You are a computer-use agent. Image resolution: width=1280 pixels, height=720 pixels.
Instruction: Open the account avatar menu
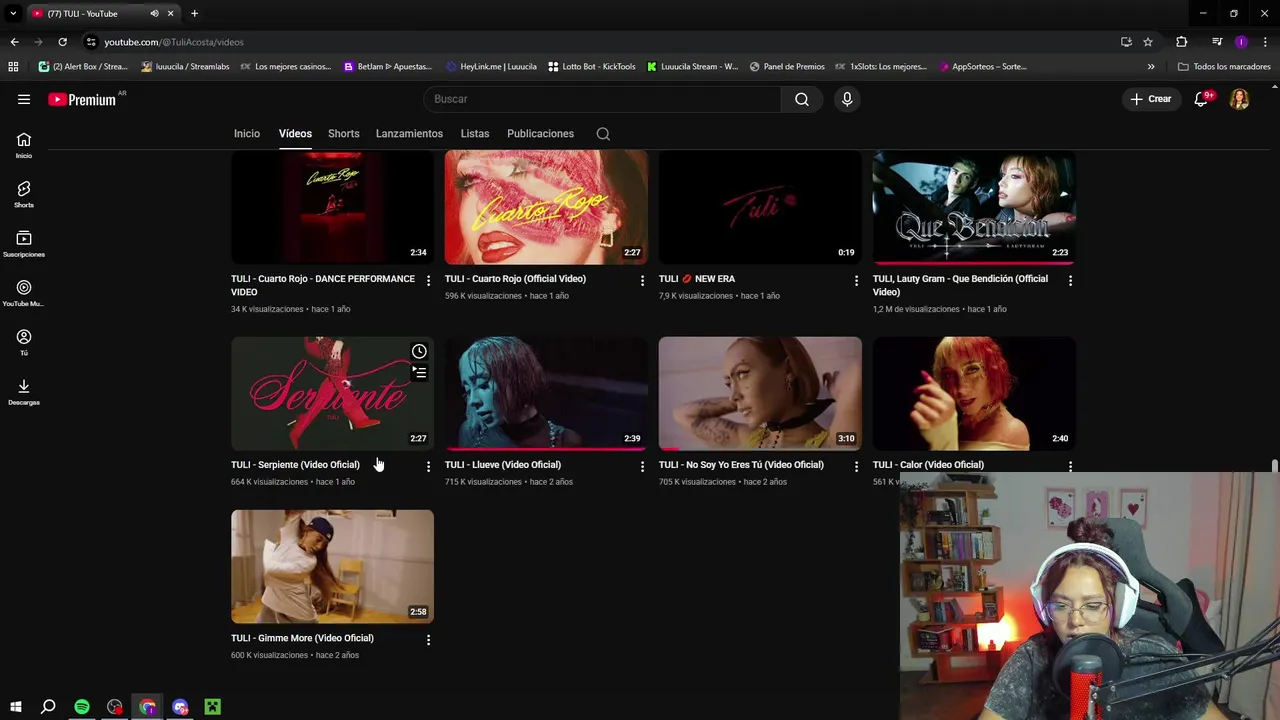coord(1240,99)
